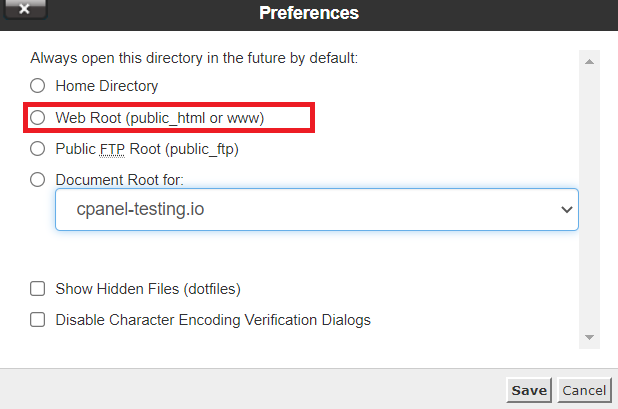Open the cpanel-testing.io domain dropdown
Viewport: 618px width, 409px height.
[x=316, y=210]
